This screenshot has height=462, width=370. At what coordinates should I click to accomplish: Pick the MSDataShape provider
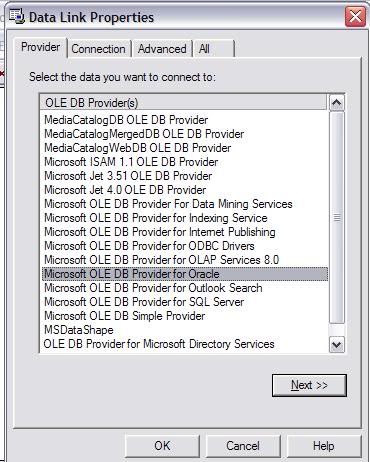pos(79,330)
